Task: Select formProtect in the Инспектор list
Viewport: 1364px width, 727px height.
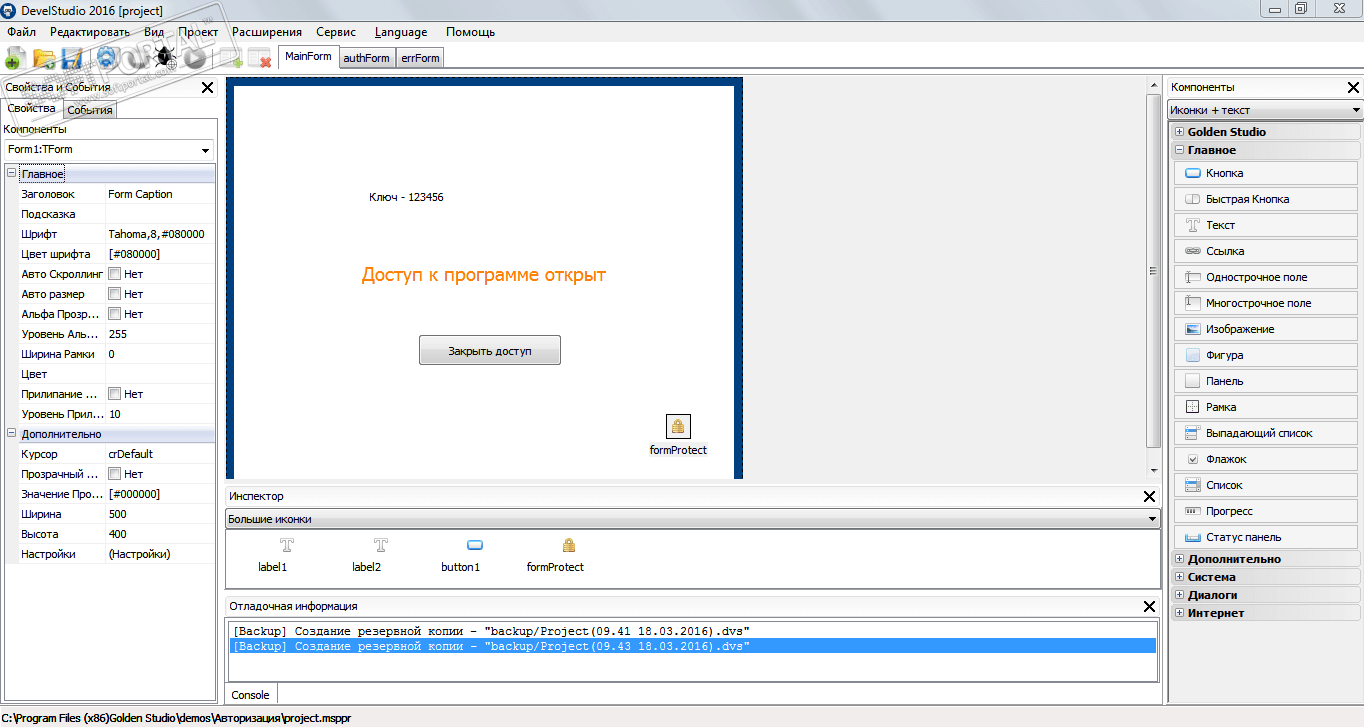Action: tap(555, 555)
